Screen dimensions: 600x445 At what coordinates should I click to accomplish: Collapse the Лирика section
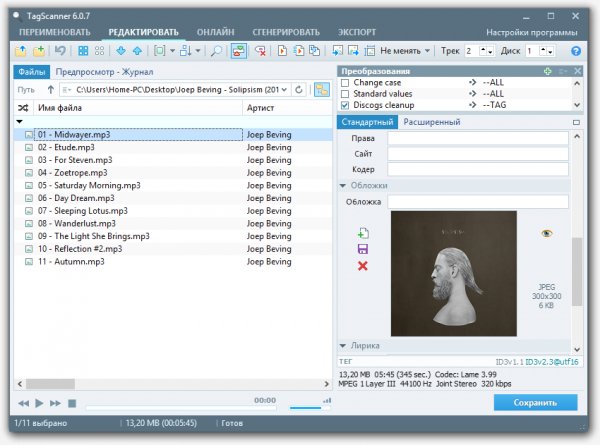[343, 346]
